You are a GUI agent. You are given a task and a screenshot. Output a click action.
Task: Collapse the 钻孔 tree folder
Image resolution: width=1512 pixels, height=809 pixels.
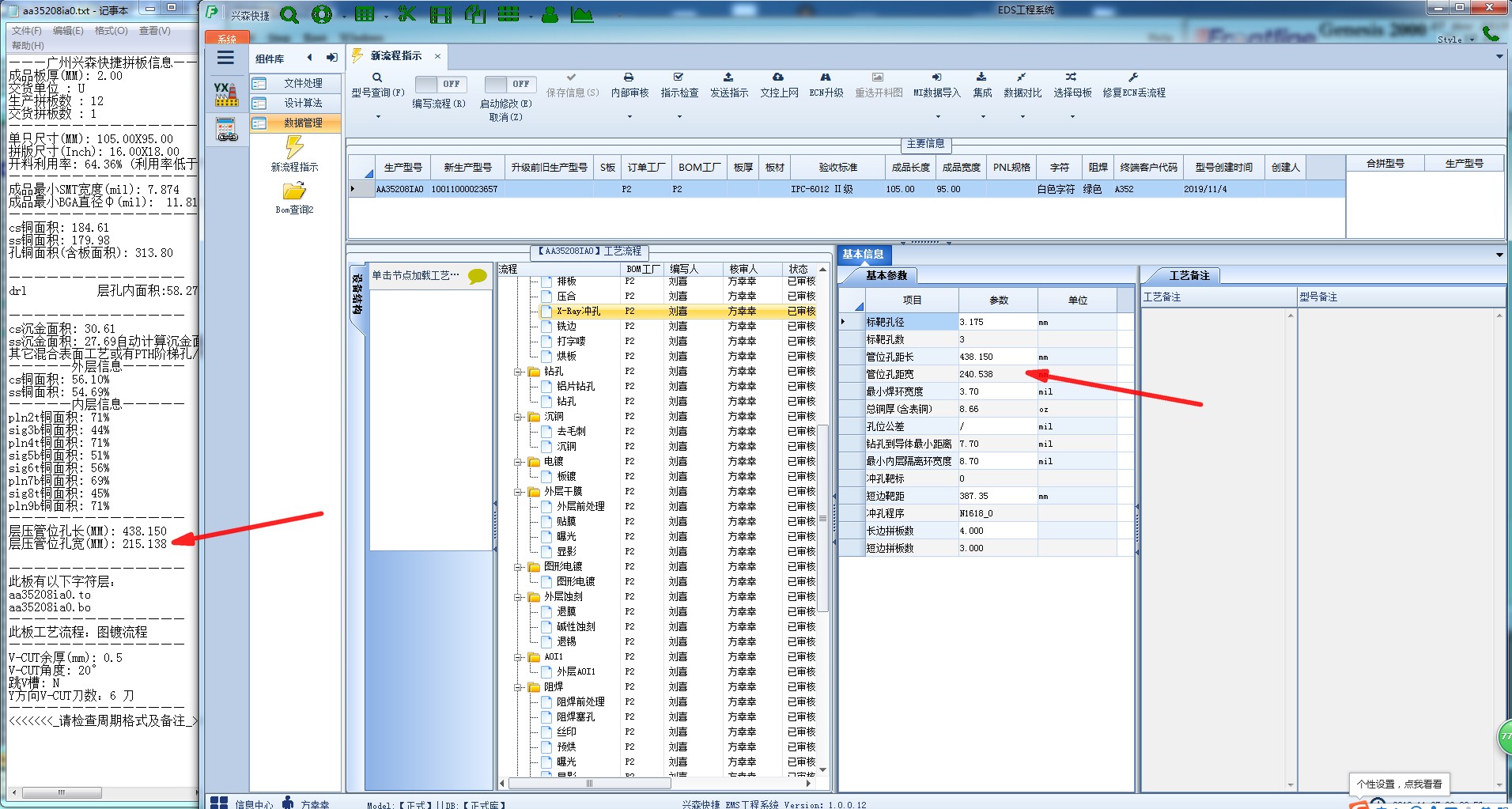click(x=518, y=372)
